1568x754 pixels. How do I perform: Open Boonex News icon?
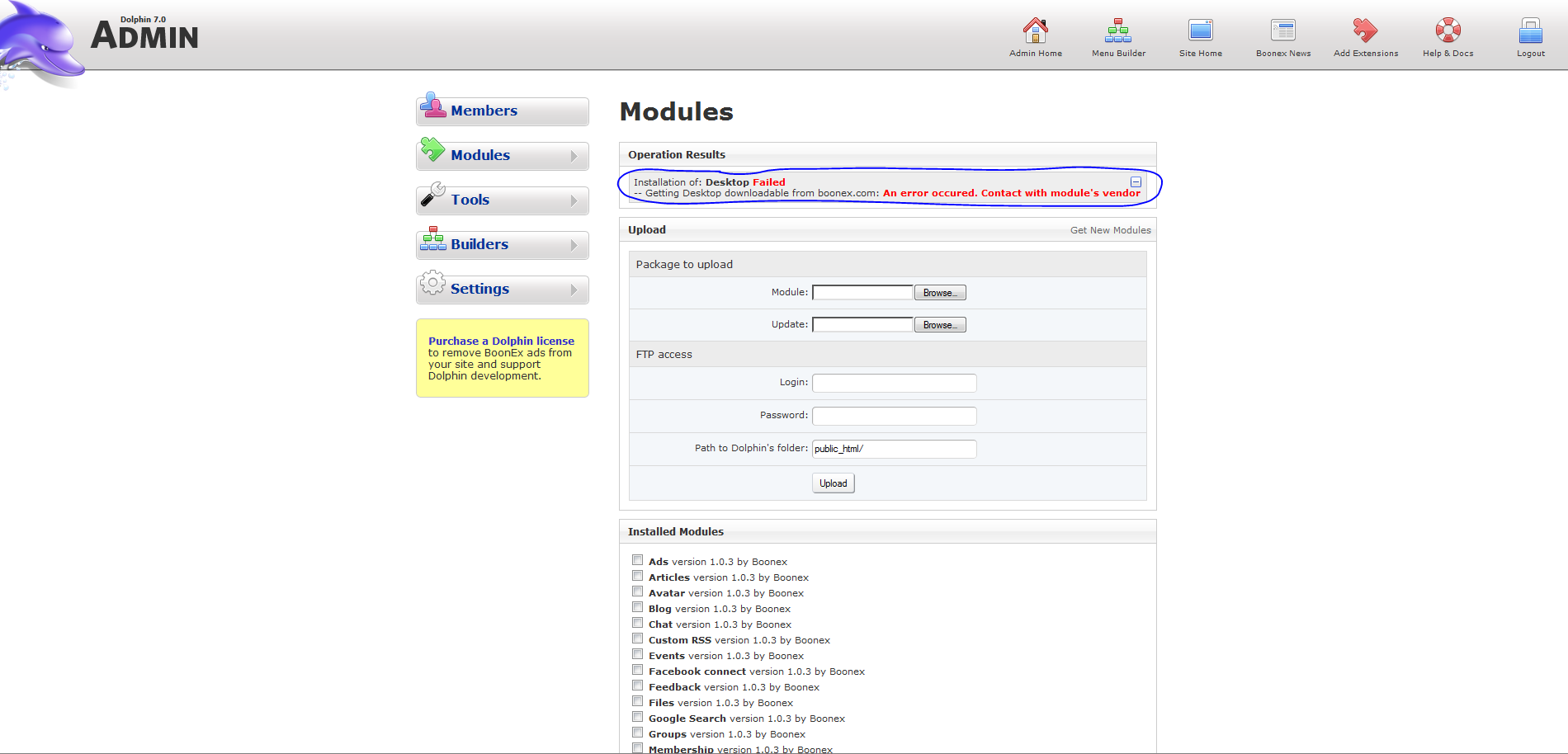click(x=1282, y=31)
